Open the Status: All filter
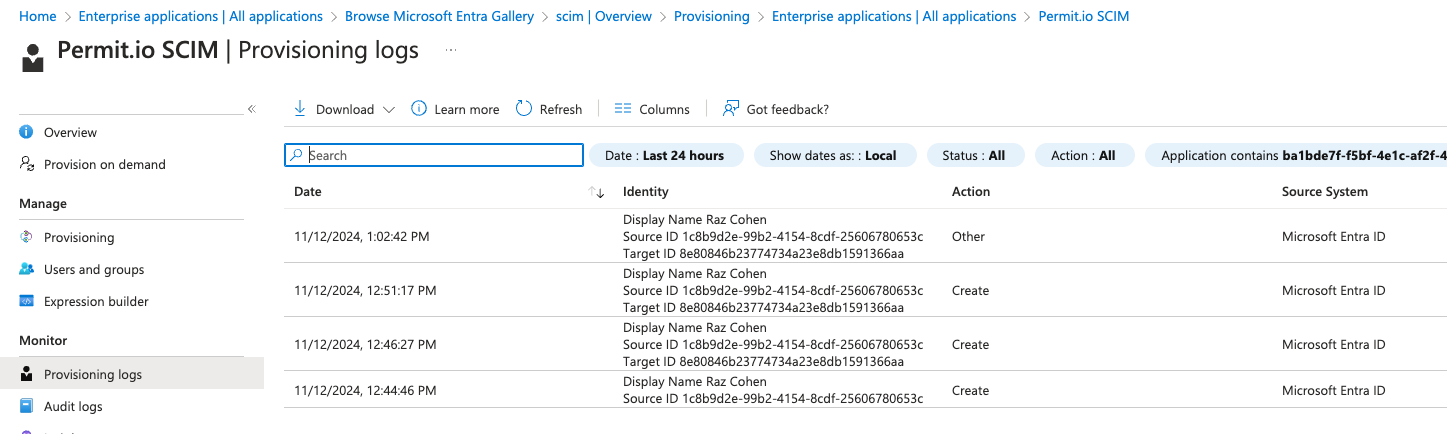 click(x=975, y=156)
